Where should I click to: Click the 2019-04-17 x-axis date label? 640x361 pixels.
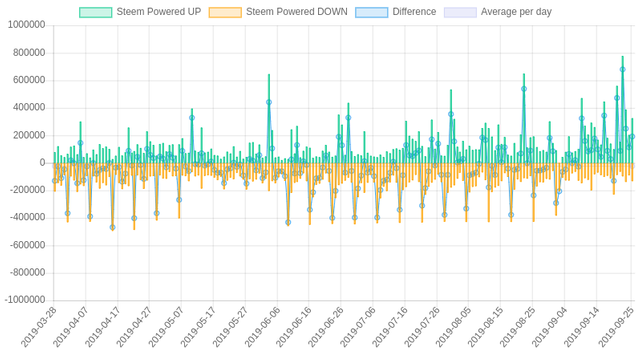coord(102,327)
